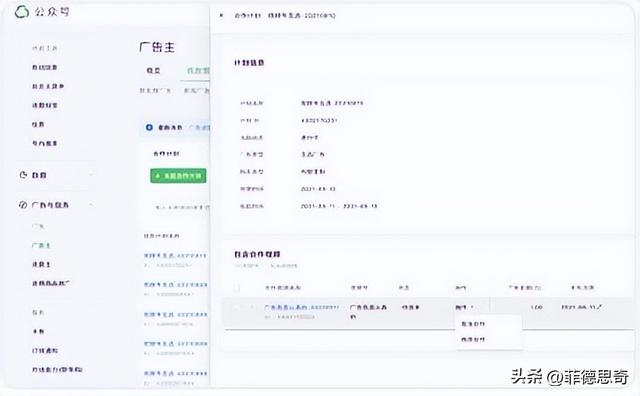Click the 公众号 cloud logo icon
Image resolution: width=640 pixels, height=396 pixels.
[x=22, y=12]
